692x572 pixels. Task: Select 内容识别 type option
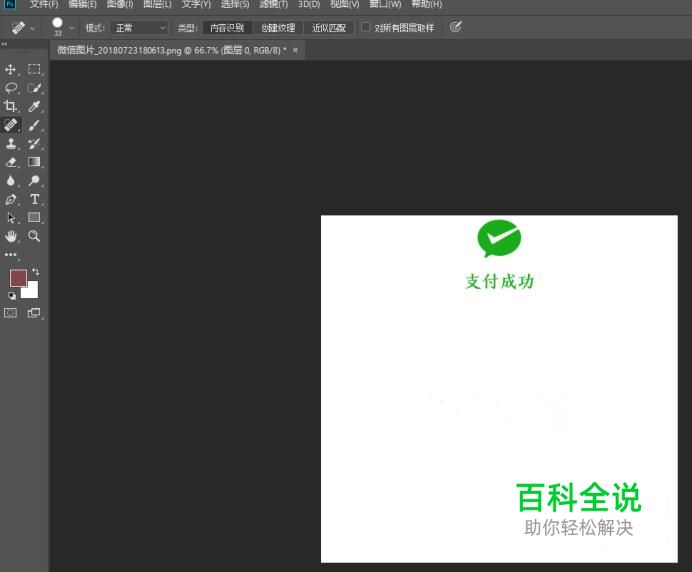(x=227, y=28)
